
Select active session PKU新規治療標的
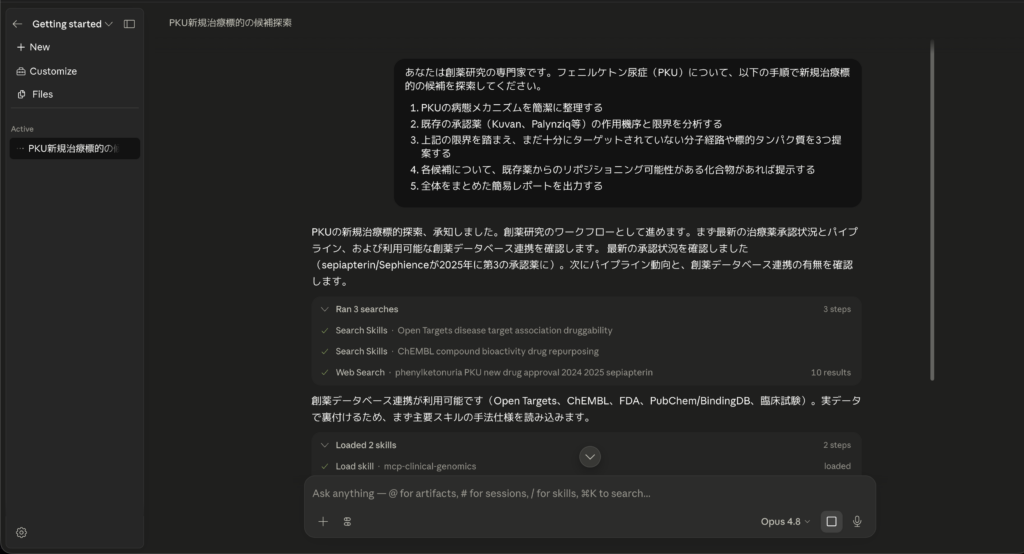(x=74, y=148)
